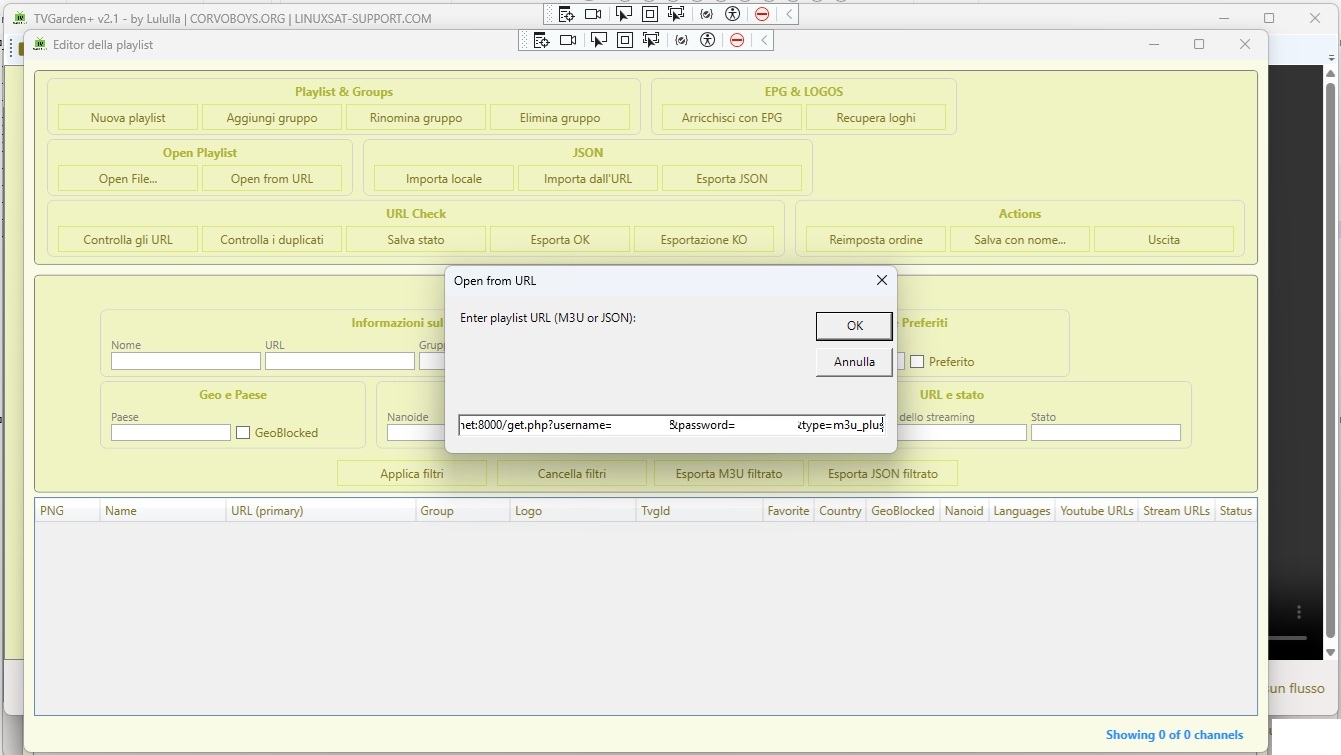Viewport: 1341px width, 755px height.
Task: Click Recupera loghi button
Action: 876,118
